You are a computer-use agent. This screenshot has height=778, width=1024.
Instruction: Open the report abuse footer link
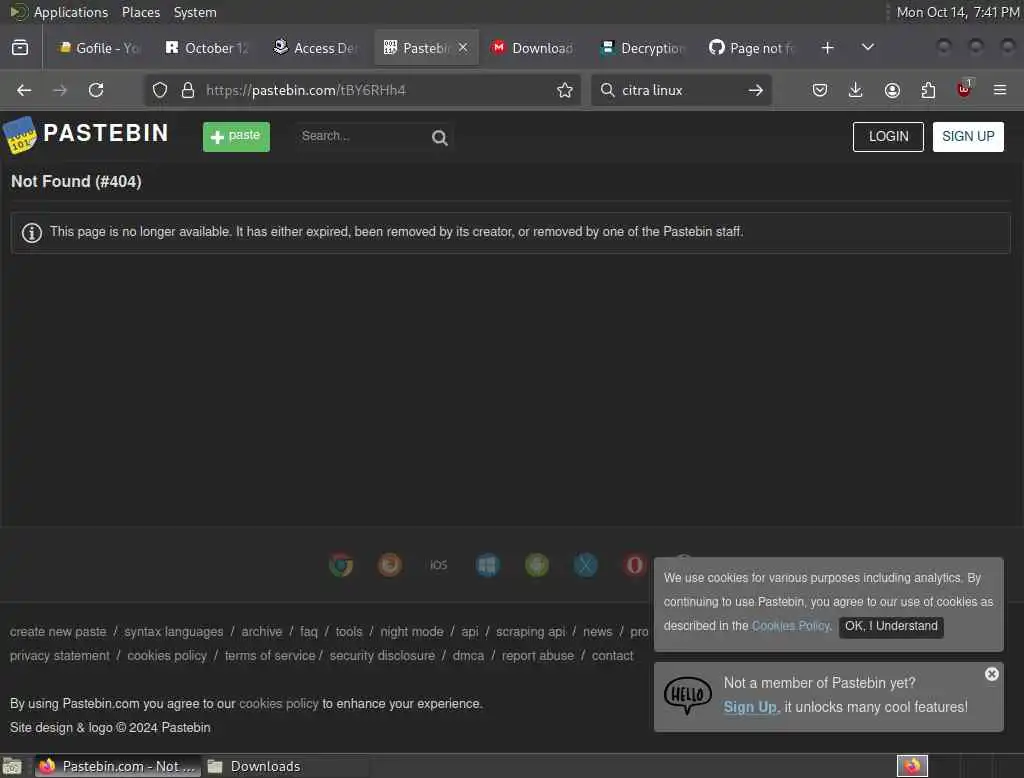[537, 655]
